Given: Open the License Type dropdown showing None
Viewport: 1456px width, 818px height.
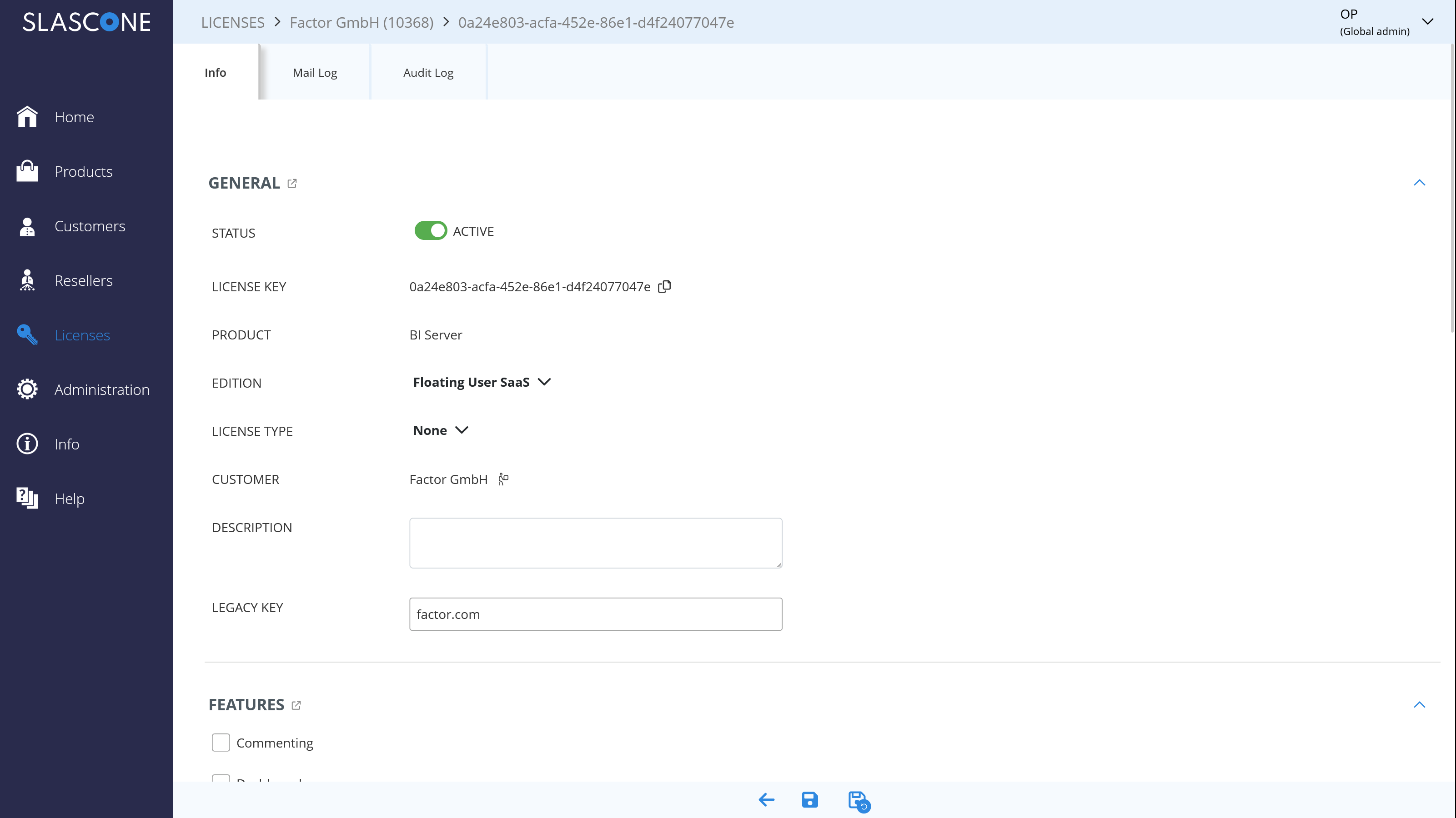Looking at the screenshot, I should [440, 430].
